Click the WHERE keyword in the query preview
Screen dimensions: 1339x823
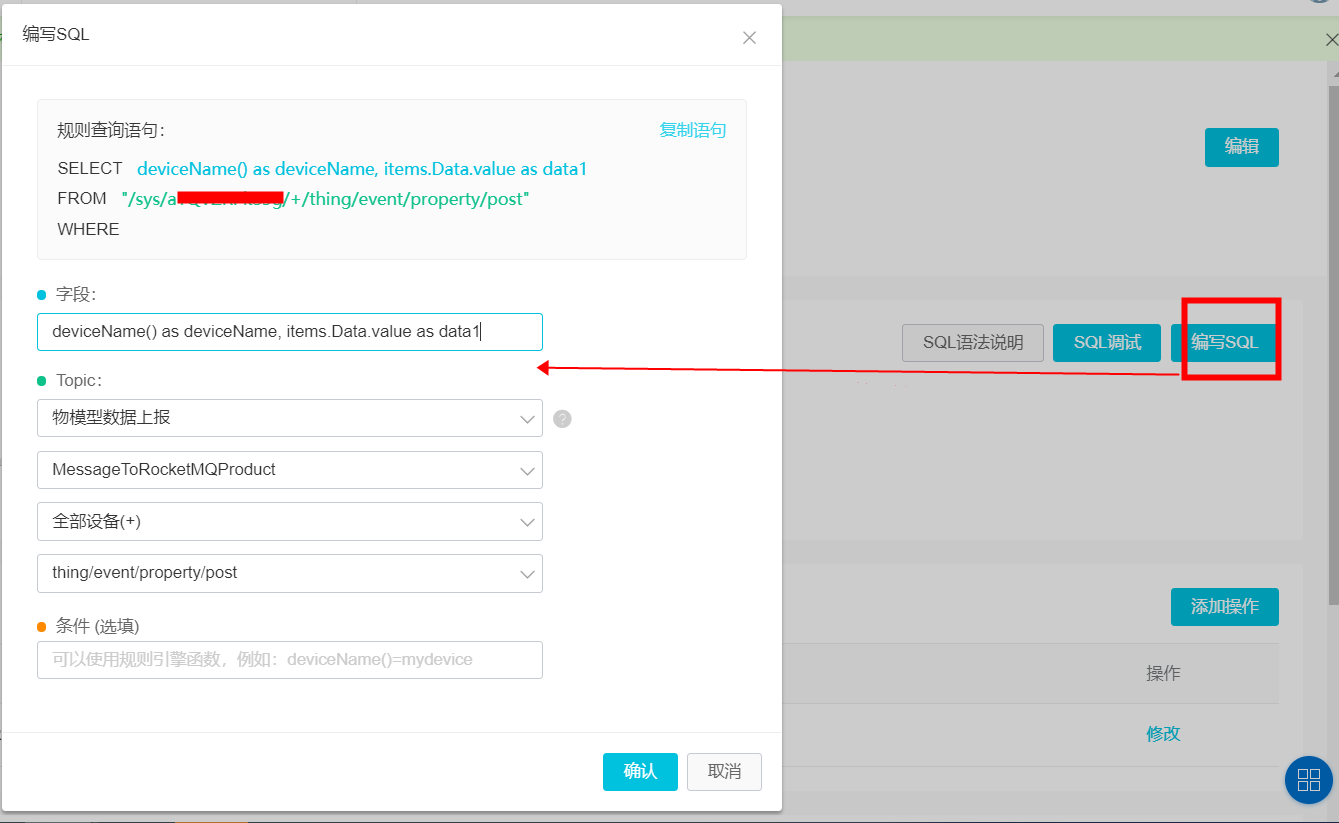coord(88,229)
